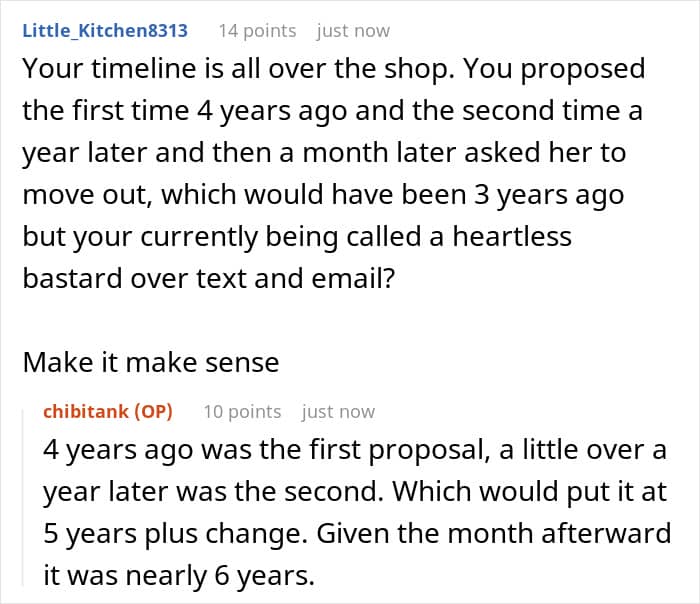Click the word 'heartless' in the comment
The height and width of the screenshot is (604, 700).
512,236
